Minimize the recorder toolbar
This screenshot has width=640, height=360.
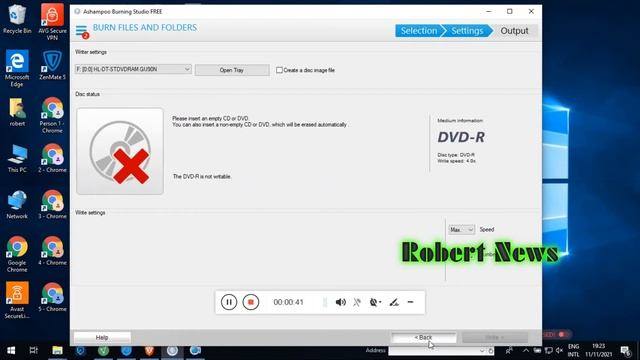(x=411, y=302)
